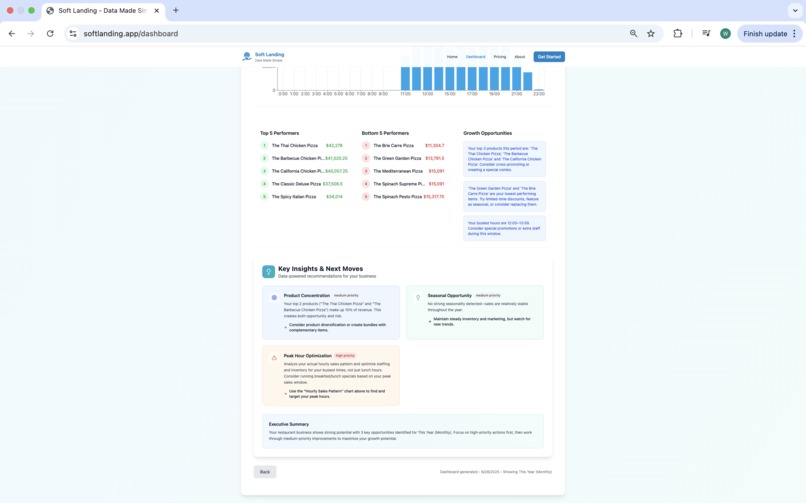Open the media controls icon in toolbar
This screenshot has height=503, width=806.
click(706, 33)
